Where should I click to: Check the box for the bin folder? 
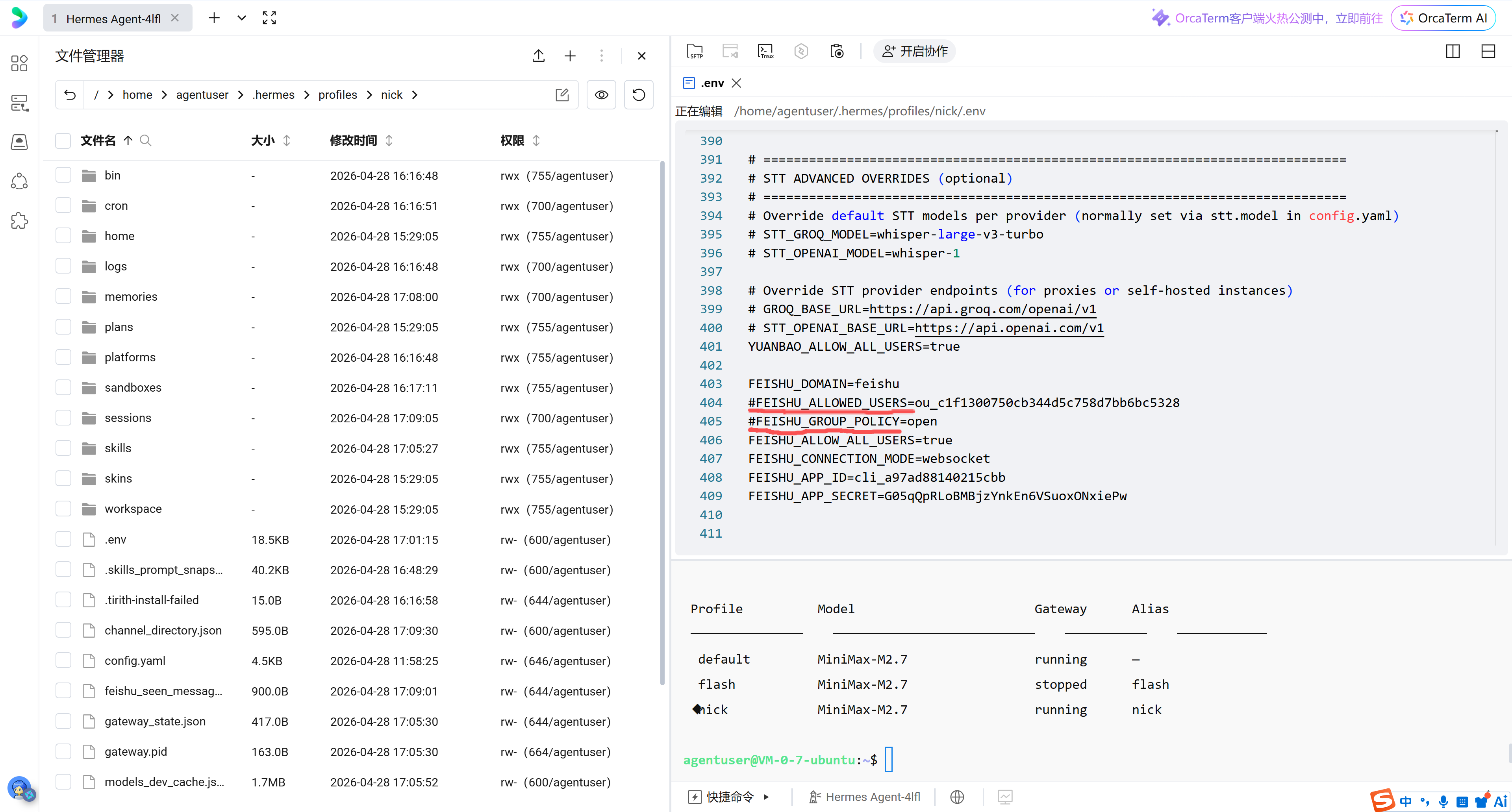click(63, 175)
